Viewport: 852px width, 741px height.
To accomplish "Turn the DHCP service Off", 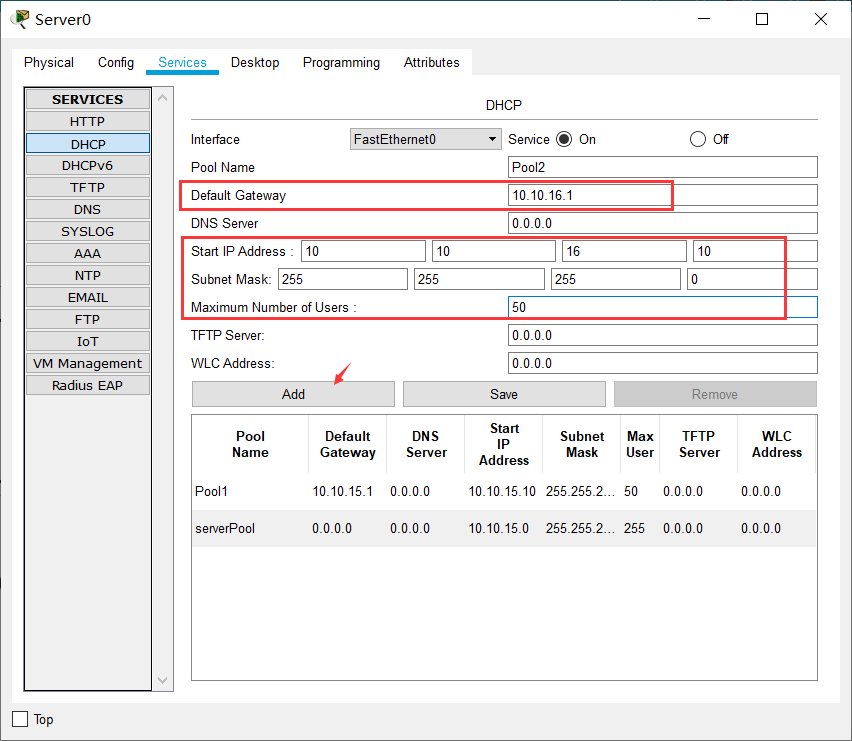I will (x=698, y=139).
